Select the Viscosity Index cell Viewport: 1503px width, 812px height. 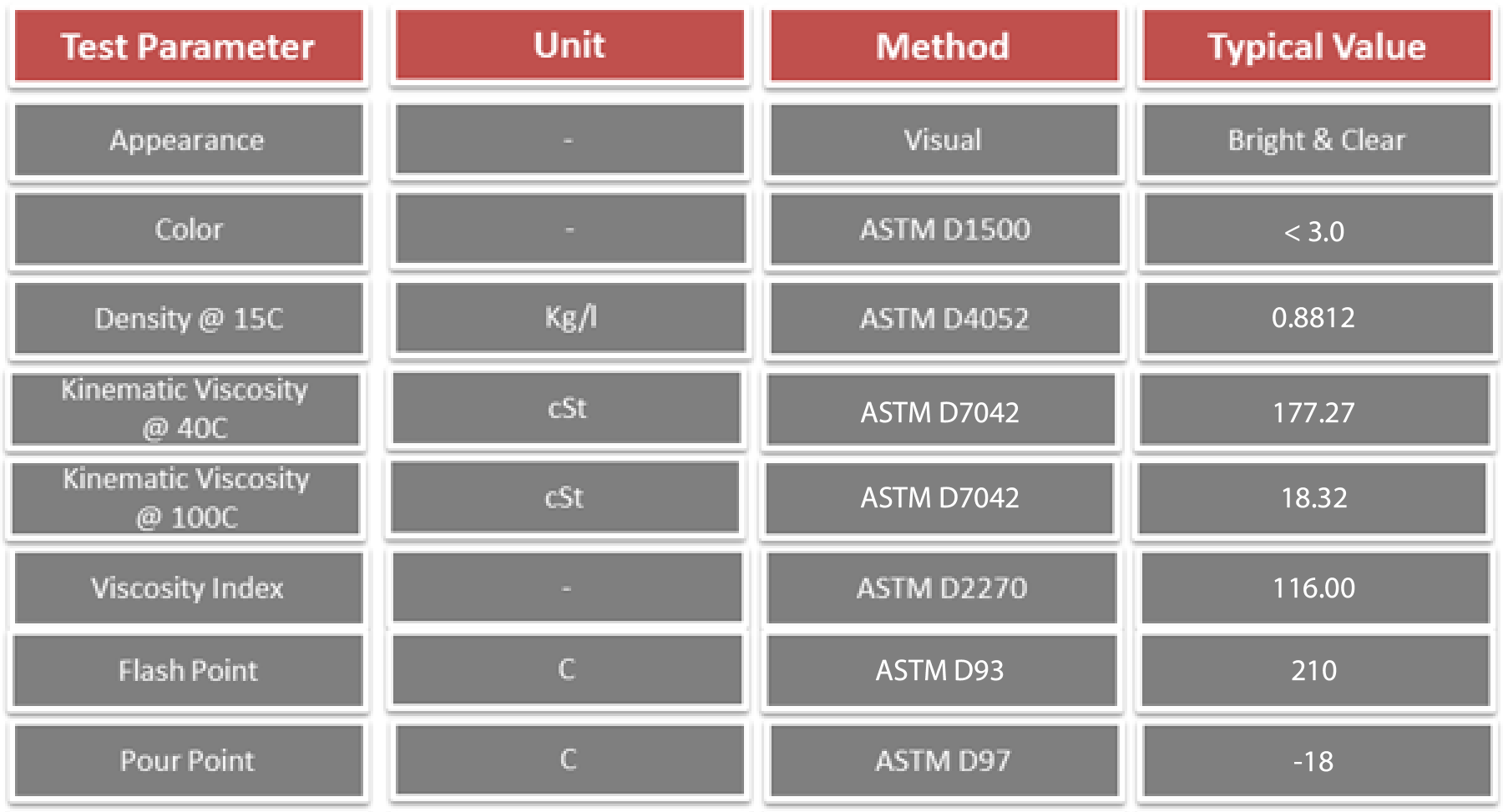click(188, 588)
